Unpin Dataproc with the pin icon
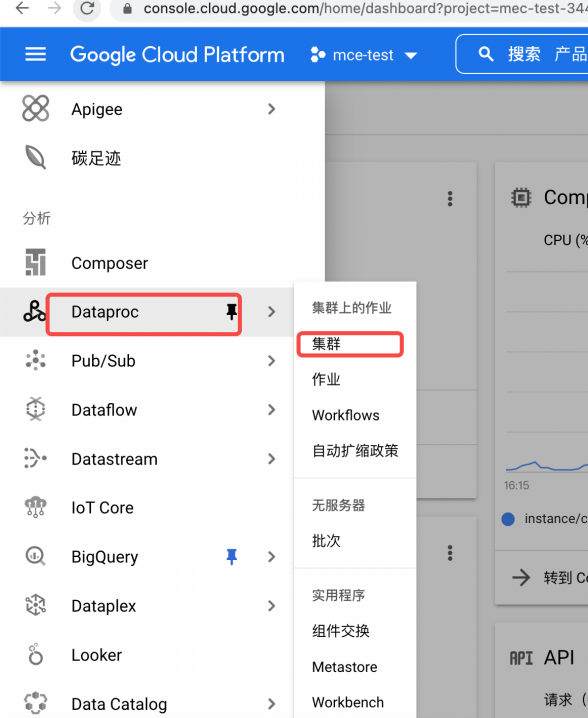The width and height of the screenshot is (588, 718). point(232,311)
